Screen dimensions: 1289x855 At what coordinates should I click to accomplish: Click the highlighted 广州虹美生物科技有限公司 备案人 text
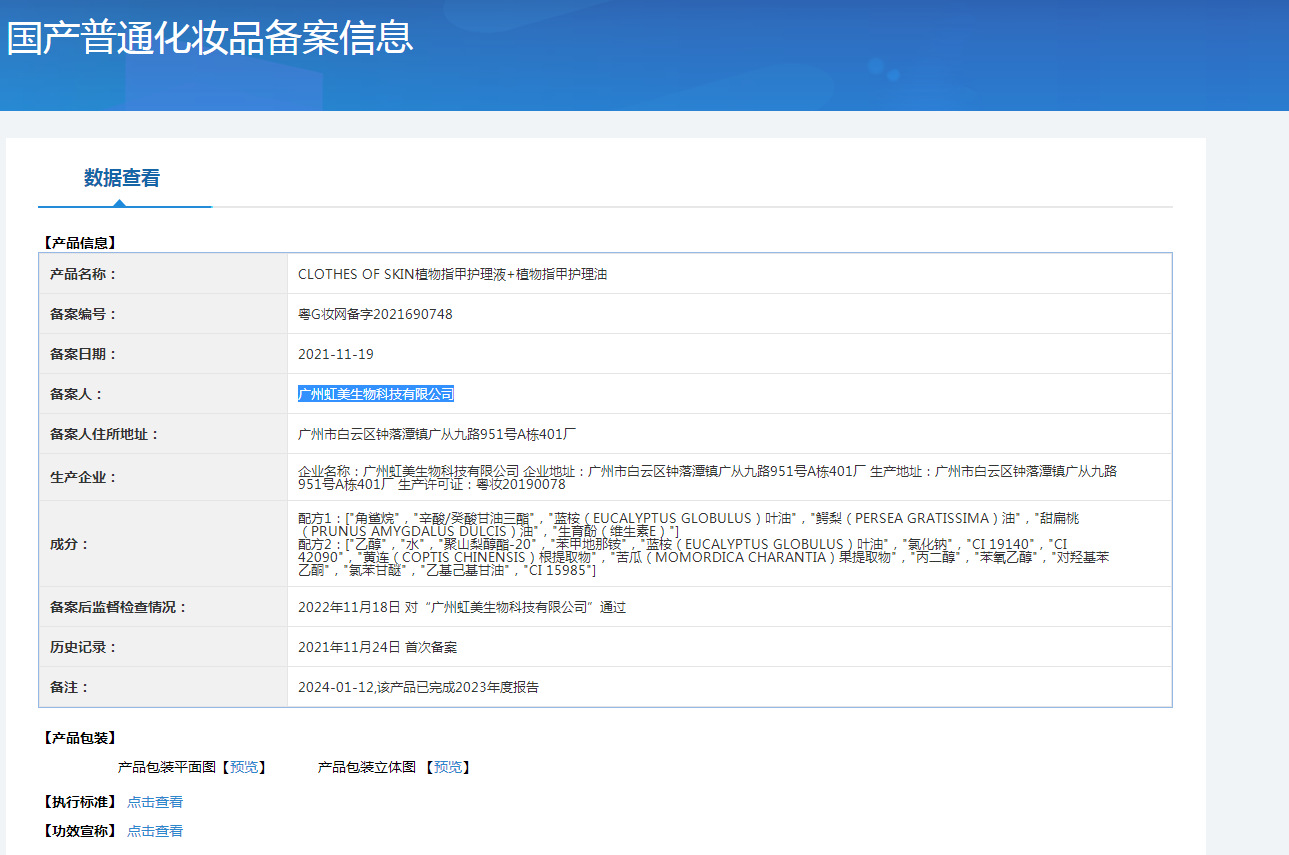[x=376, y=394]
